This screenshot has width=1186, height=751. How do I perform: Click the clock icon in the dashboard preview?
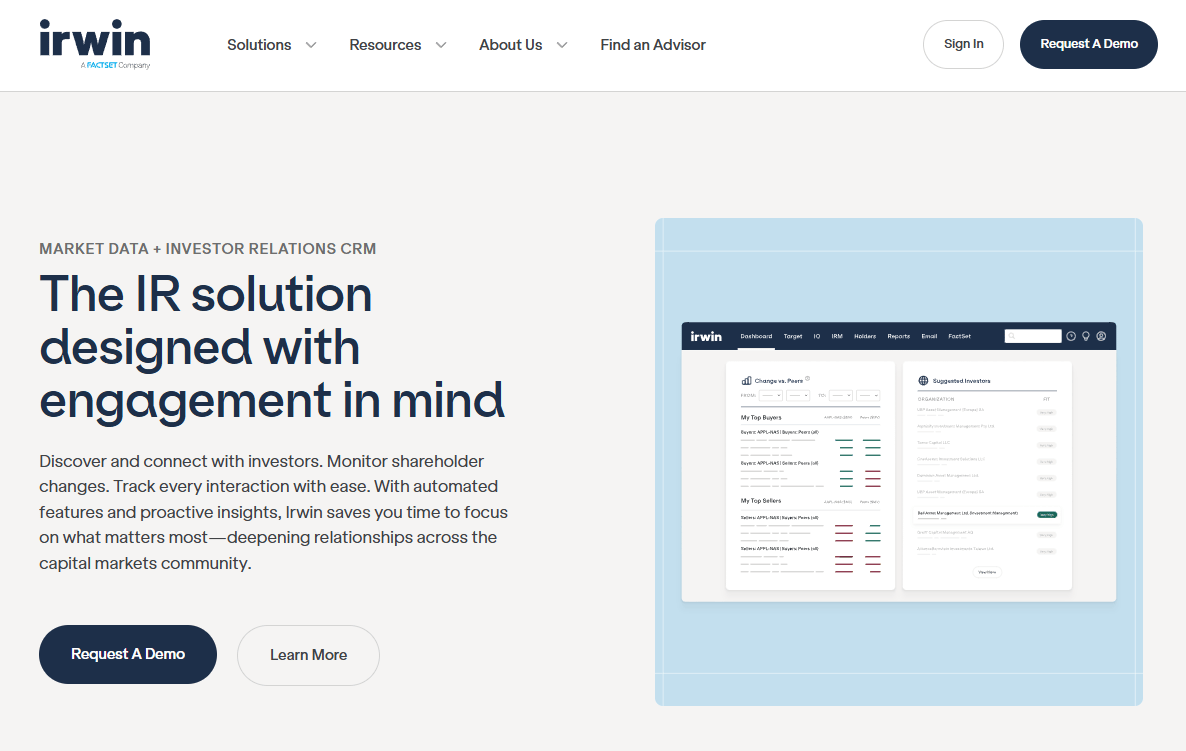(x=1071, y=337)
